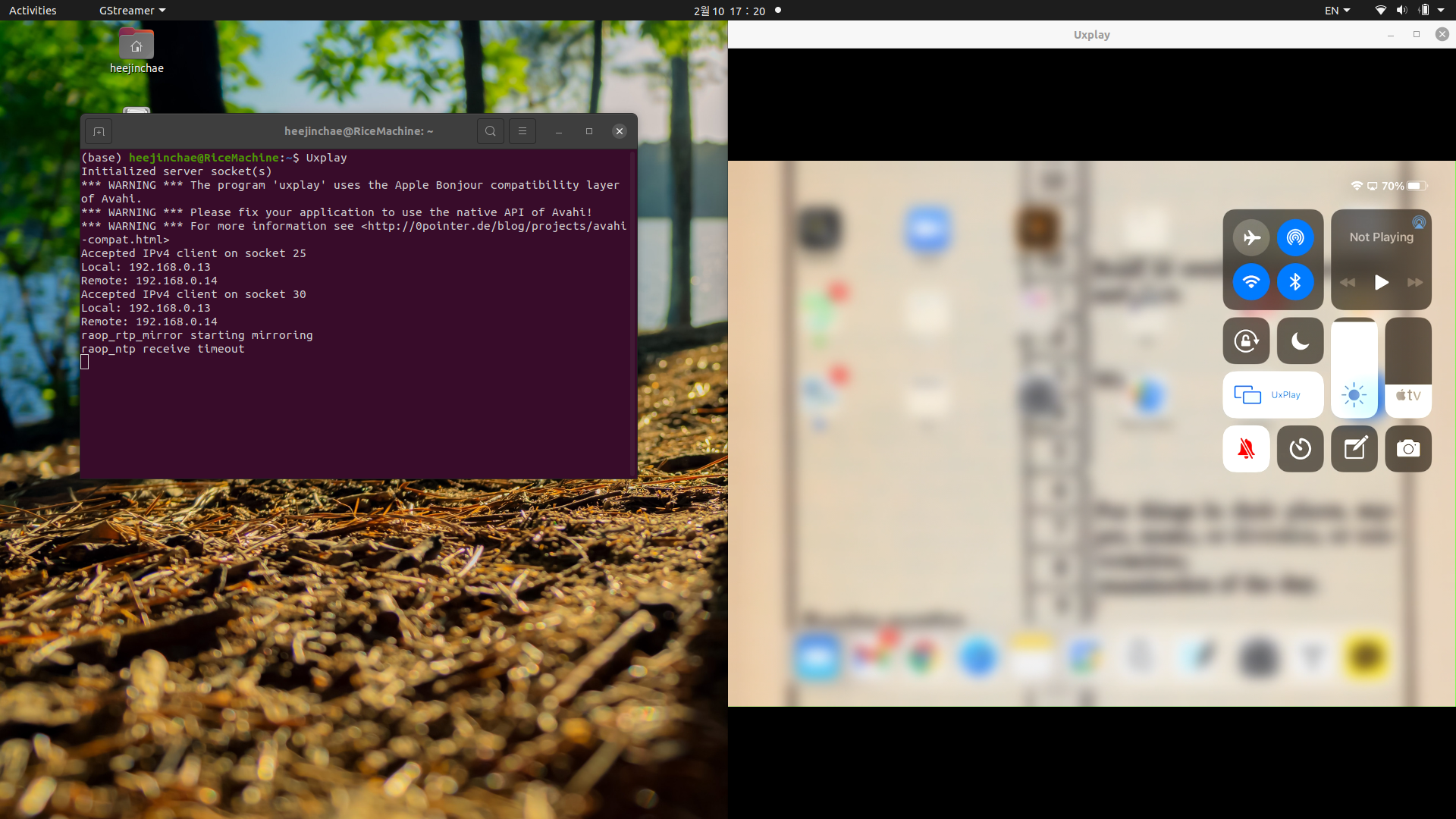This screenshot has width=1456, height=819.
Task: Turn off Bluetooth toggle
Action: (x=1295, y=282)
